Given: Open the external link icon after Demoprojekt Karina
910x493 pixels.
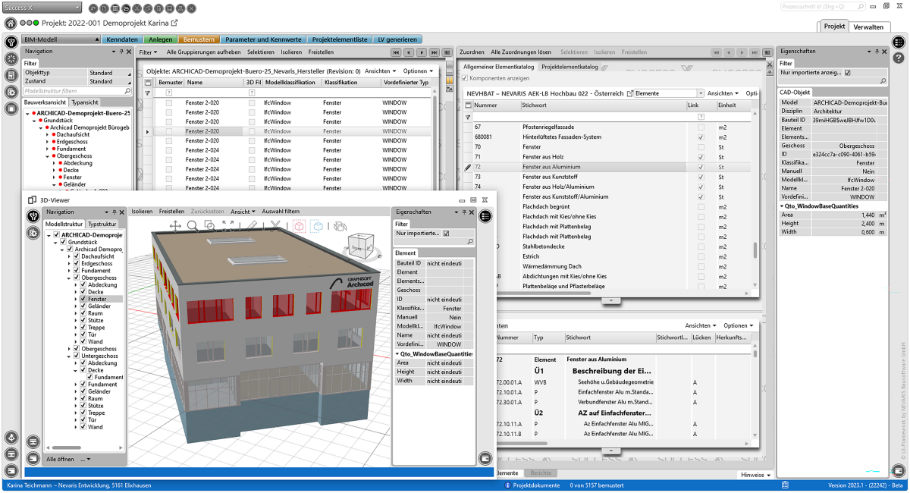Looking at the screenshot, I should tap(174, 23).
